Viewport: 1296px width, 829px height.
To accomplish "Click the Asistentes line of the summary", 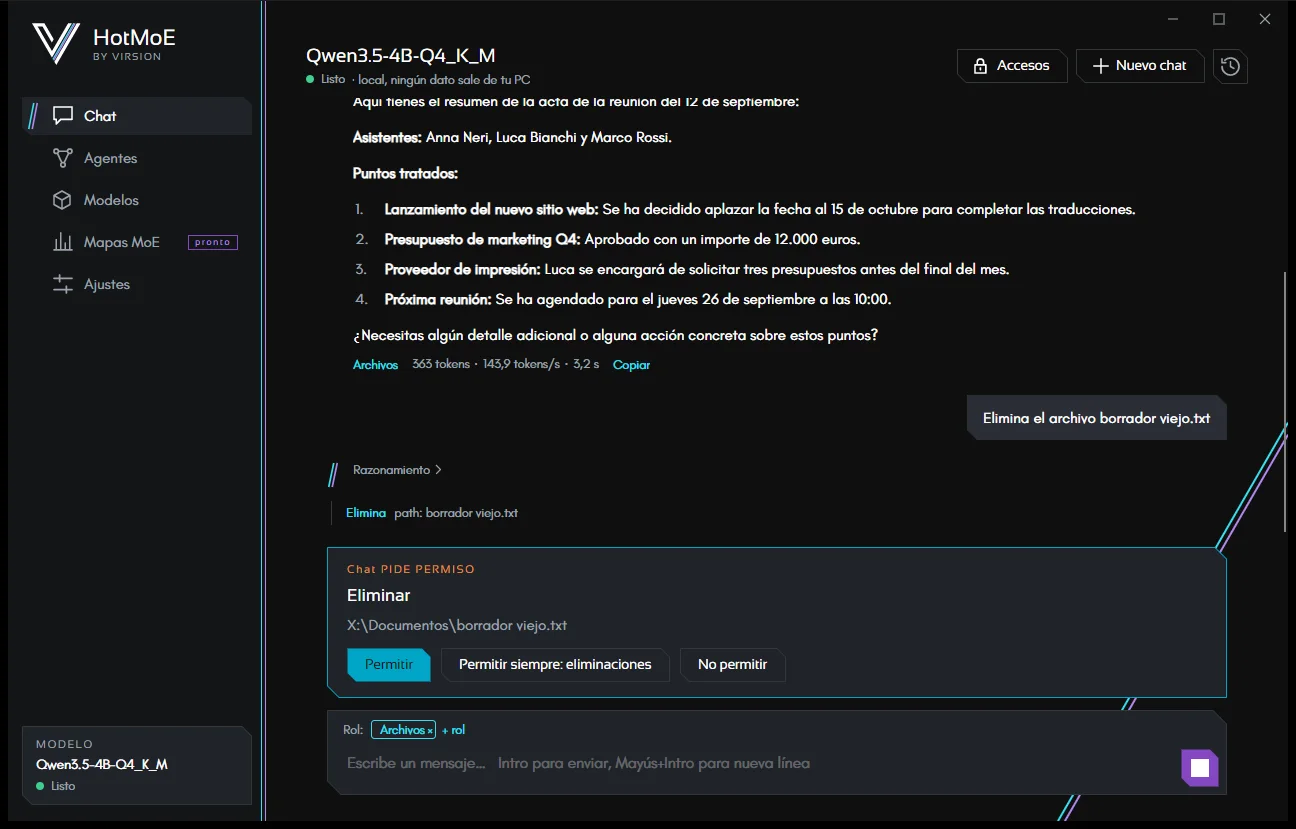I will click(512, 138).
